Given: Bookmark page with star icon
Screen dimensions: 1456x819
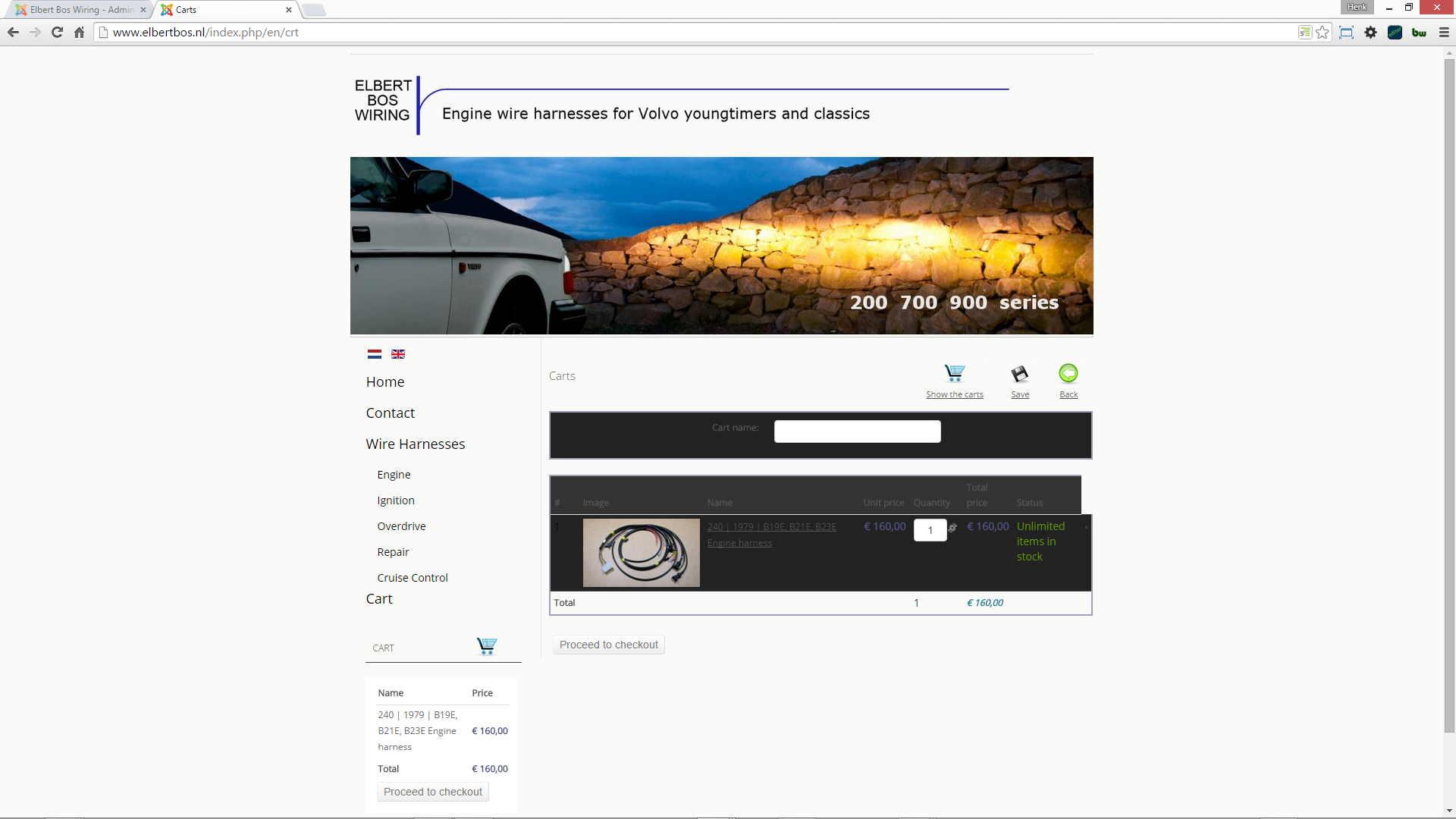Looking at the screenshot, I should point(1323,32).
